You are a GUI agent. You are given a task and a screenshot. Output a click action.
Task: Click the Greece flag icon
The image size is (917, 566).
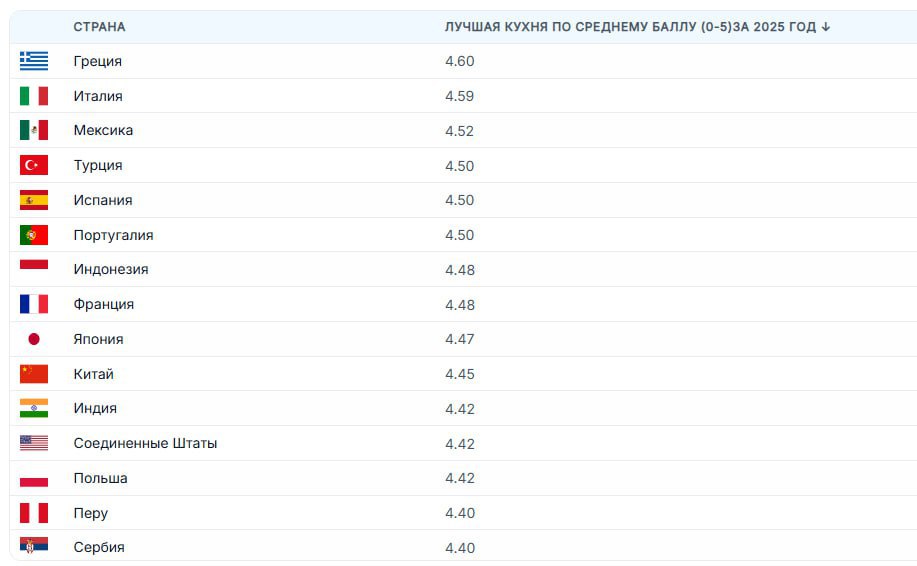point(34,61)
